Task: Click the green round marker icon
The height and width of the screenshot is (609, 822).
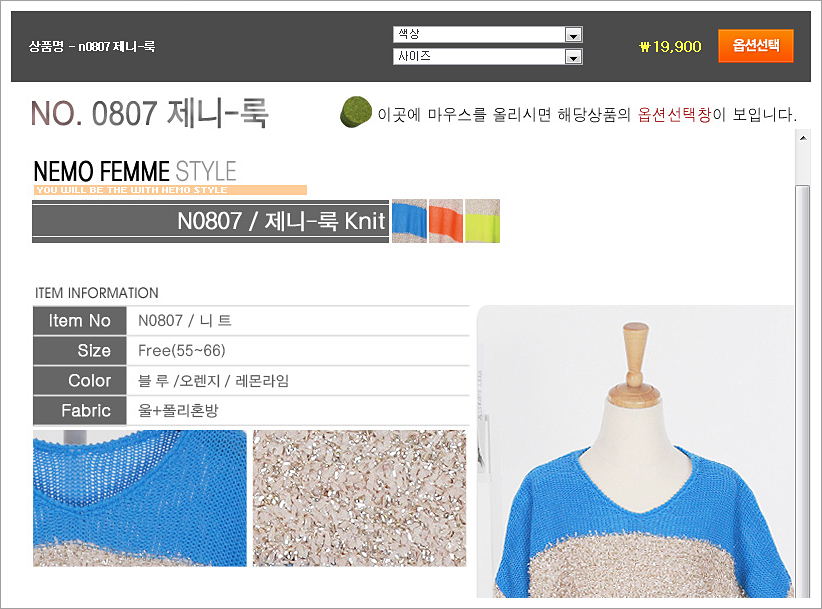Action: pyautogui.click(x=356, y=112)
